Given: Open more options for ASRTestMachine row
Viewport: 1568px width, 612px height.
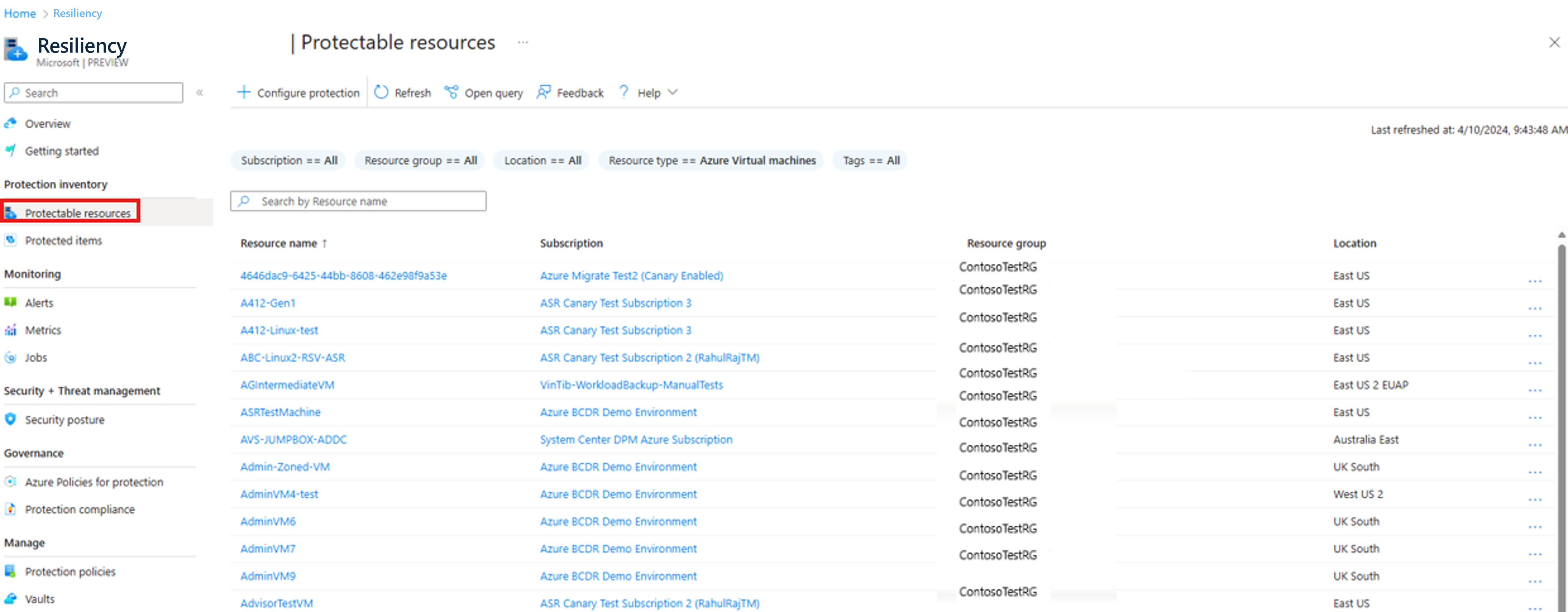Looking at the screenshot, I should [1535, 418].
